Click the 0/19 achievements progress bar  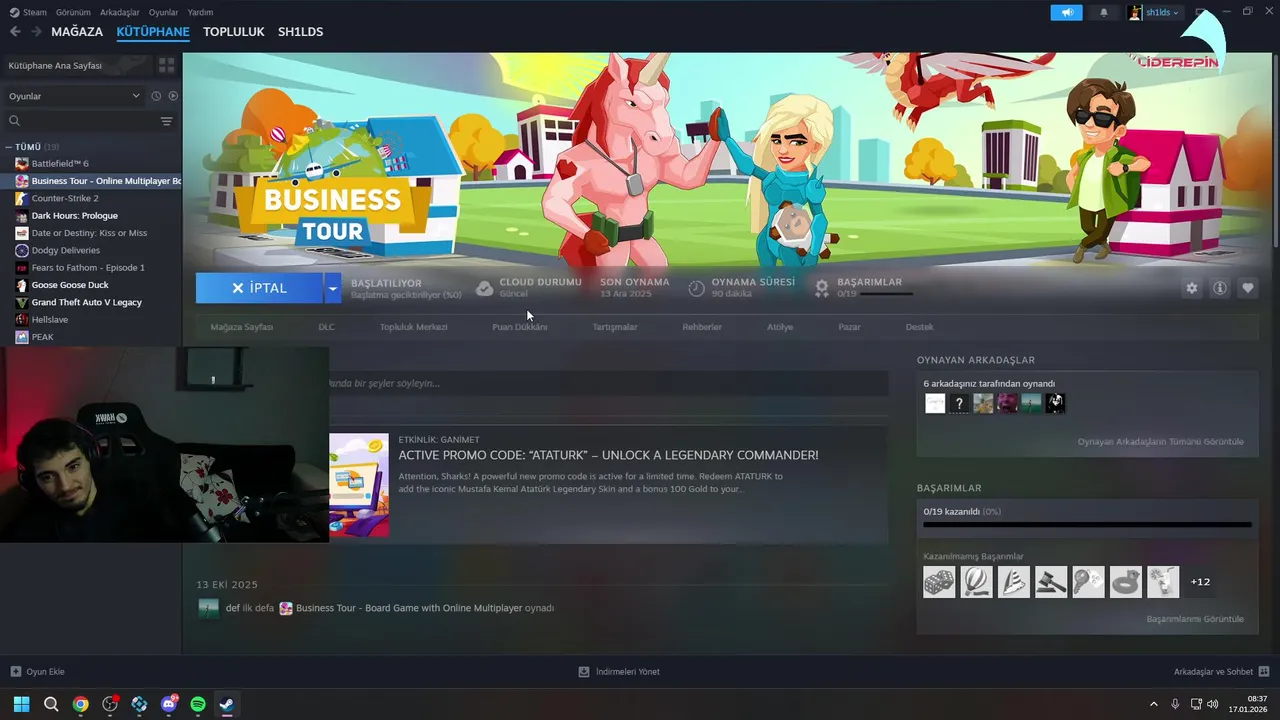(1087, 524)
